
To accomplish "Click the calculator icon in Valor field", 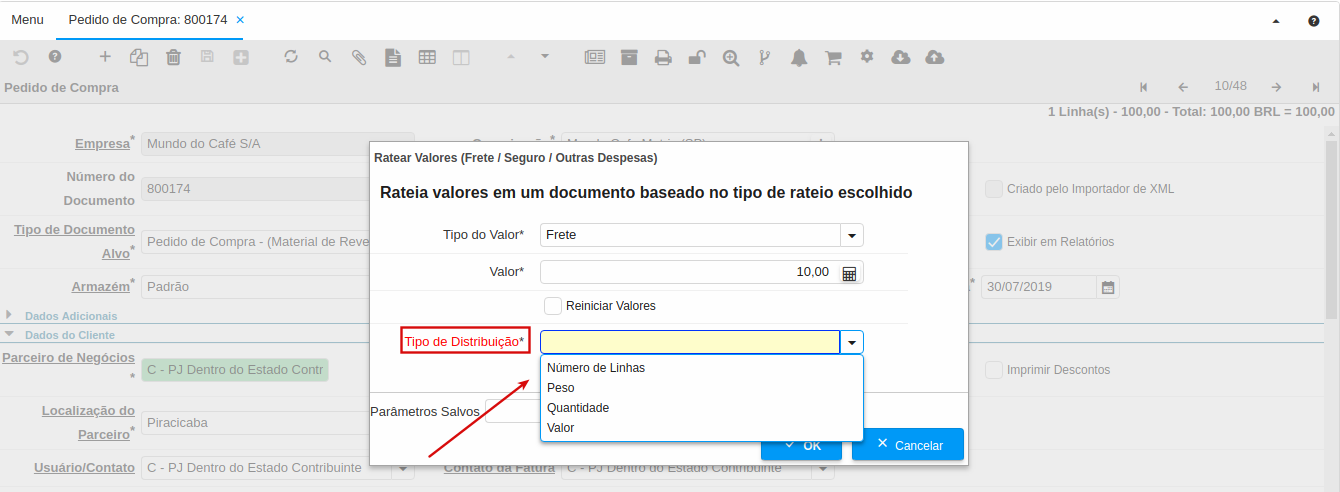I will (849, 273).
